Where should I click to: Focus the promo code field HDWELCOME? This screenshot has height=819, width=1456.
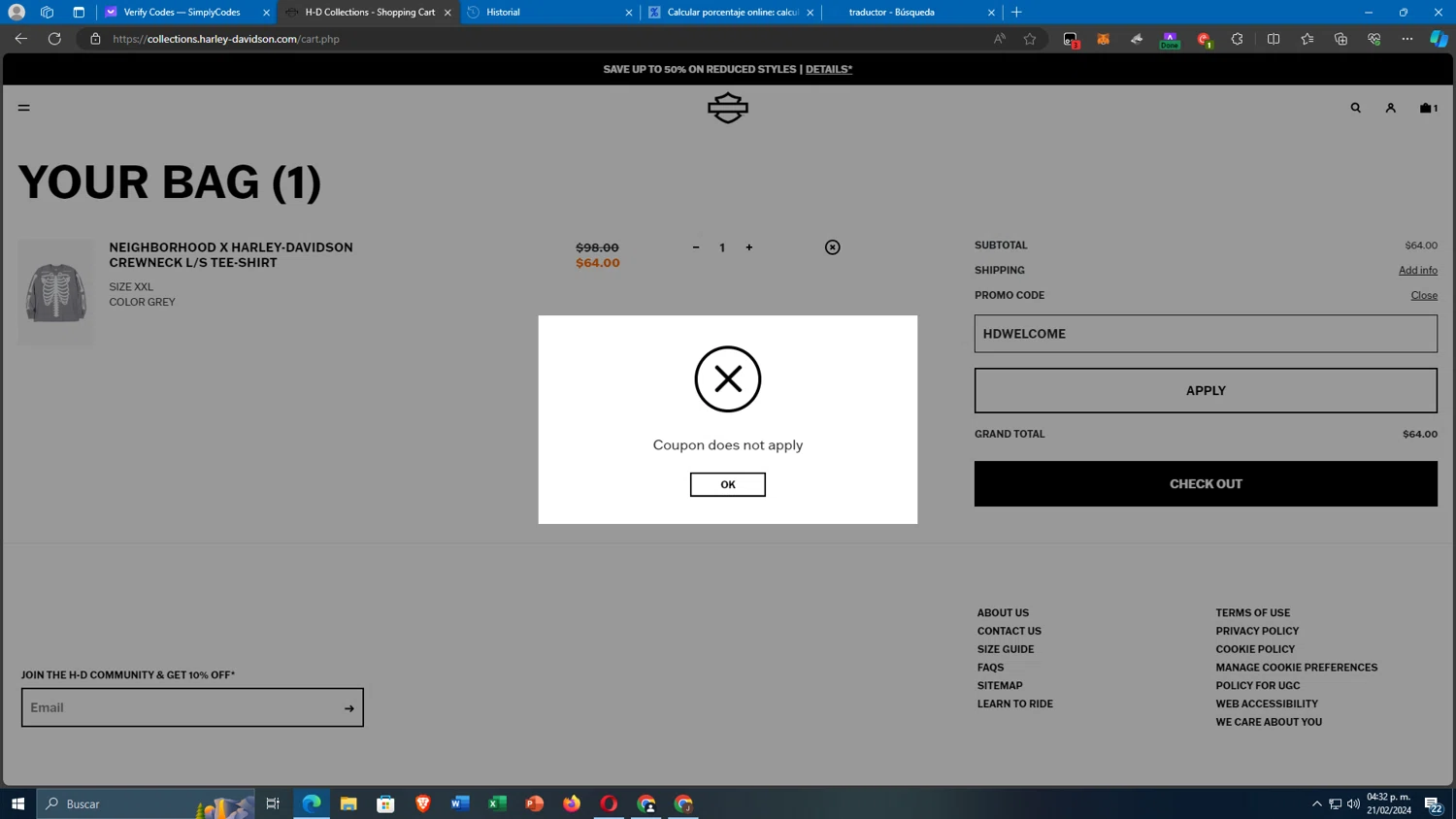(1206, 334)
